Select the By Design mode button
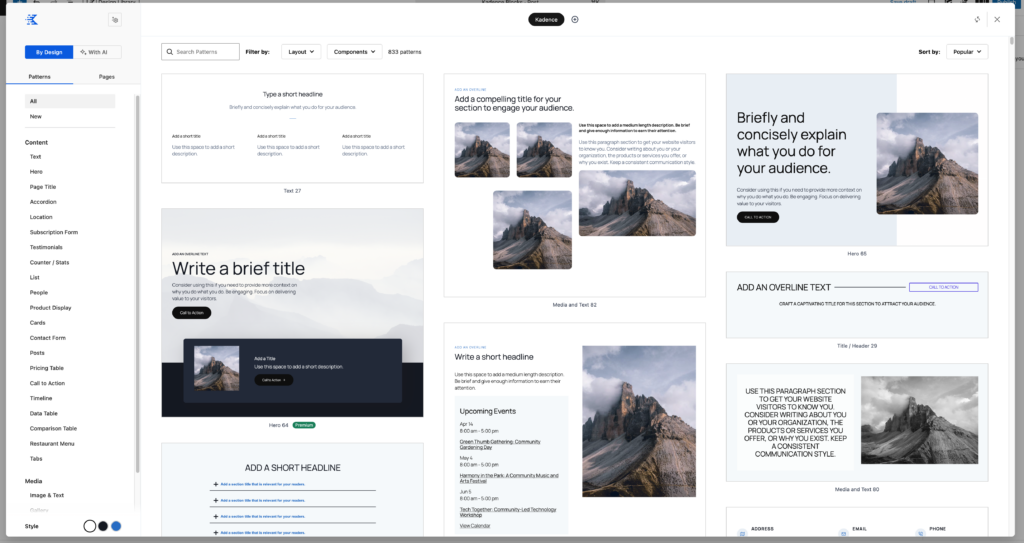Viewport: 1024px width, 543px height. [49, 52]
